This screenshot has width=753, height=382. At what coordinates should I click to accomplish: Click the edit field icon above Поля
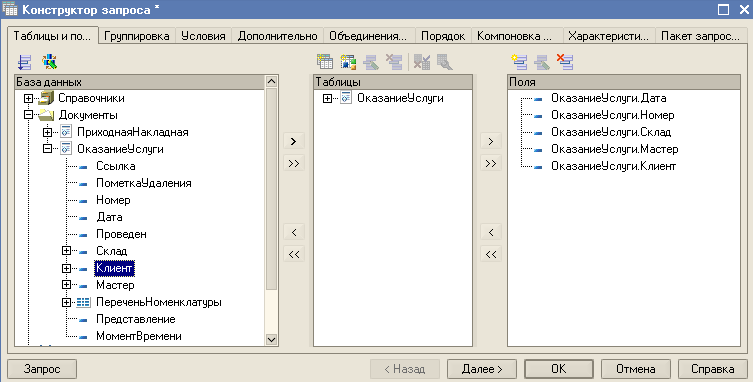tap(542, 62)
